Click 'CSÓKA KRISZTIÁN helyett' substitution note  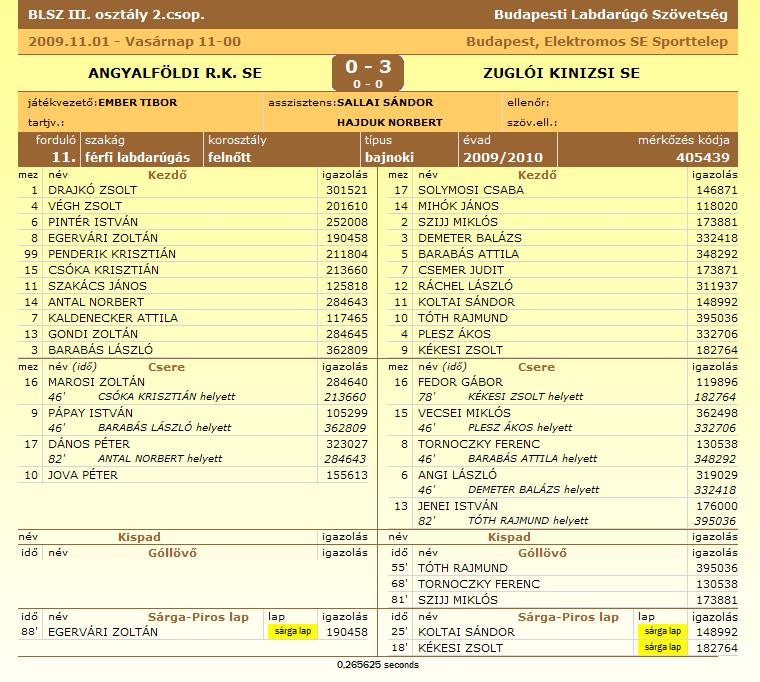point(166,397)
